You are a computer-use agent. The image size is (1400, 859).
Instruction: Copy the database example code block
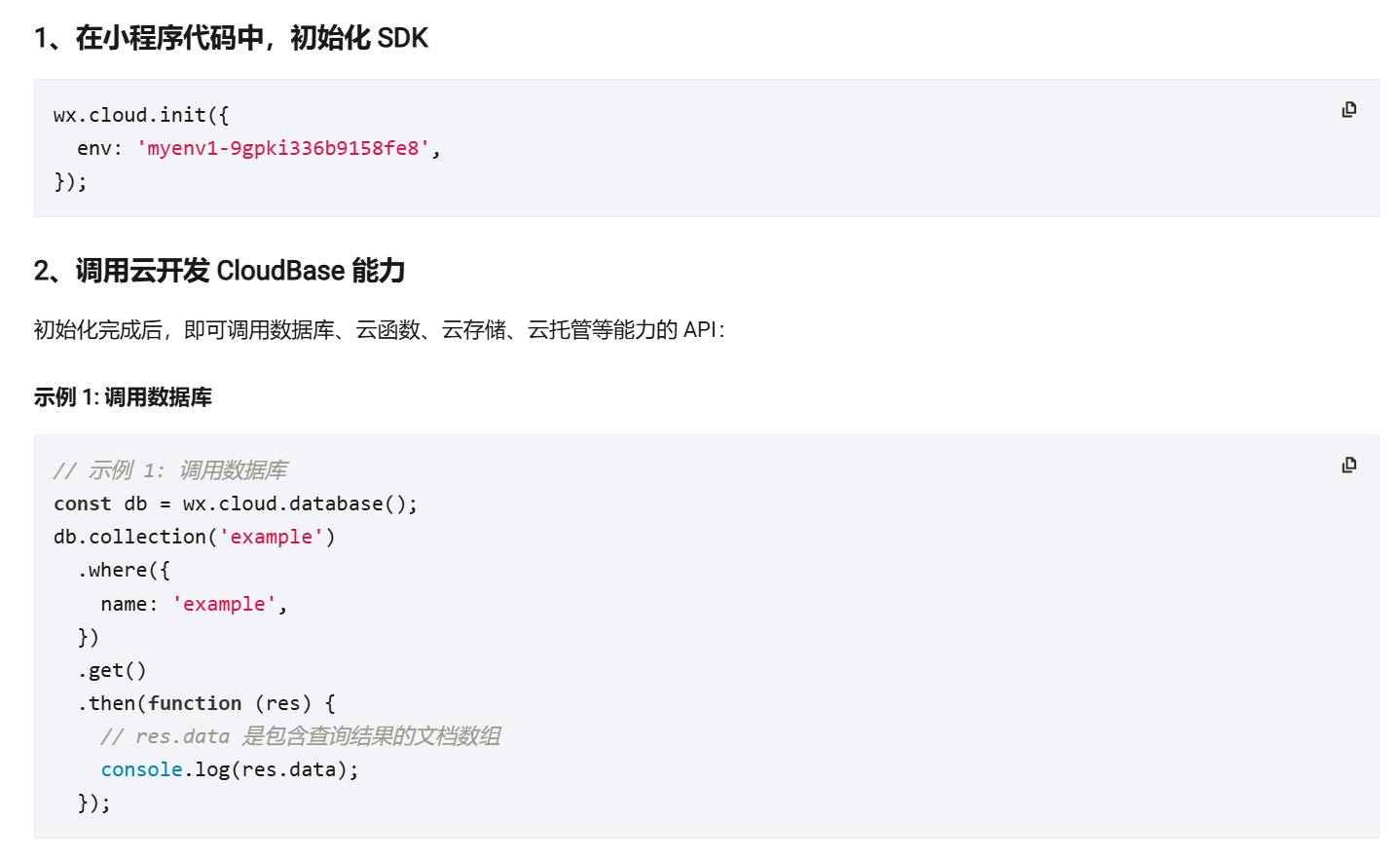(x=1348, y=465)
